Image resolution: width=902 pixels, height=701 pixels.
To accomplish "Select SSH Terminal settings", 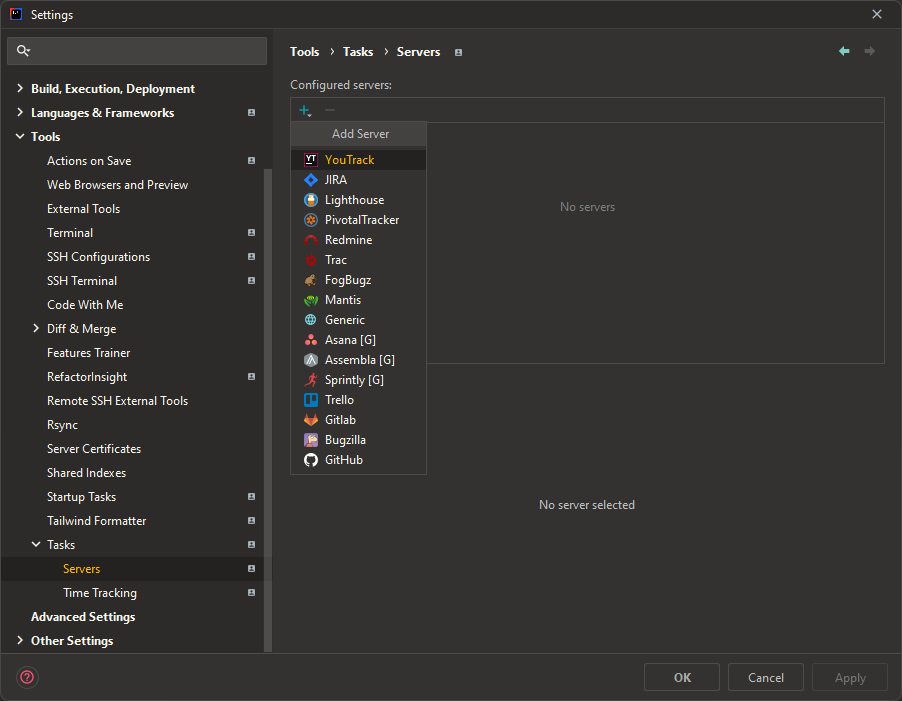I will [x=82, y=281].
